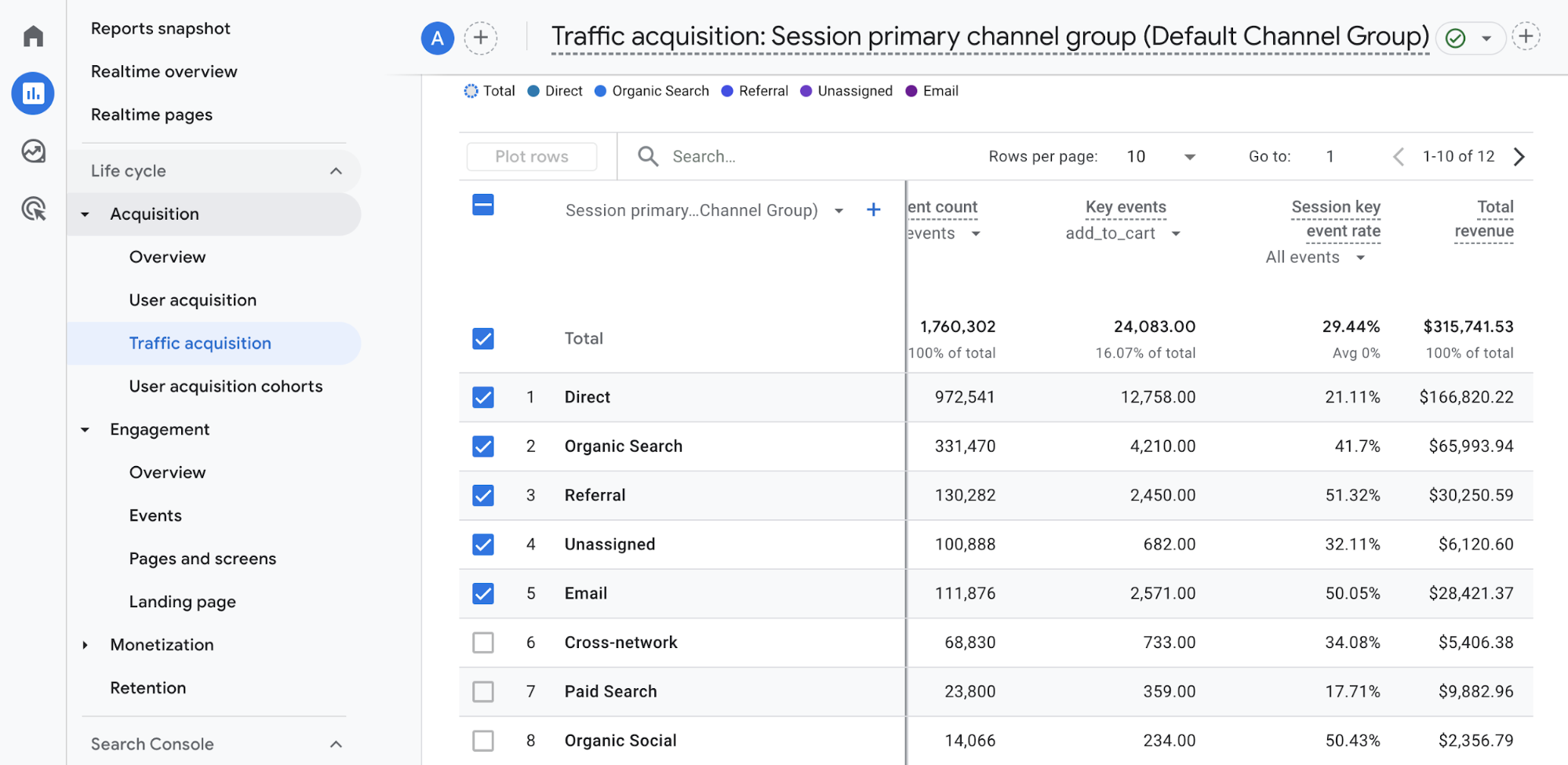Click the Plot rows button
This screenshot has width=1568, height=765.
(x=532, y=156)
